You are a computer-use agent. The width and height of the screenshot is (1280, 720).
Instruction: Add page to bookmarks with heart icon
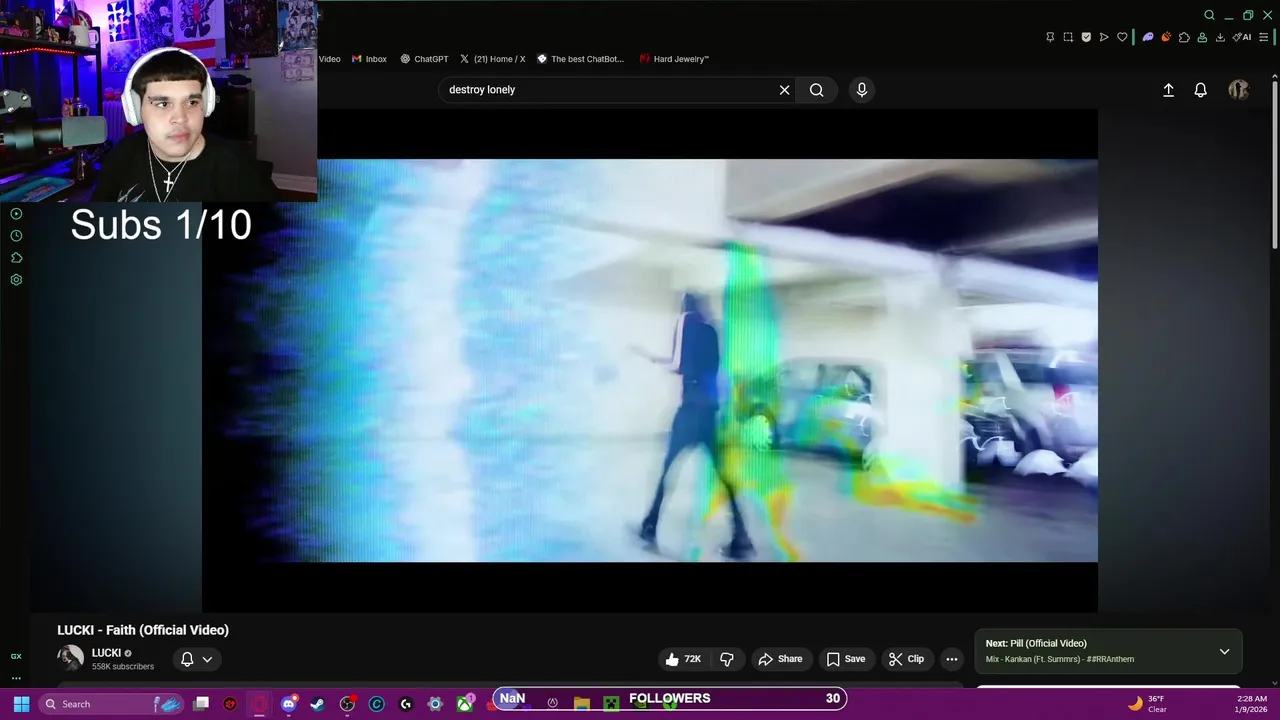[1122, 37]
